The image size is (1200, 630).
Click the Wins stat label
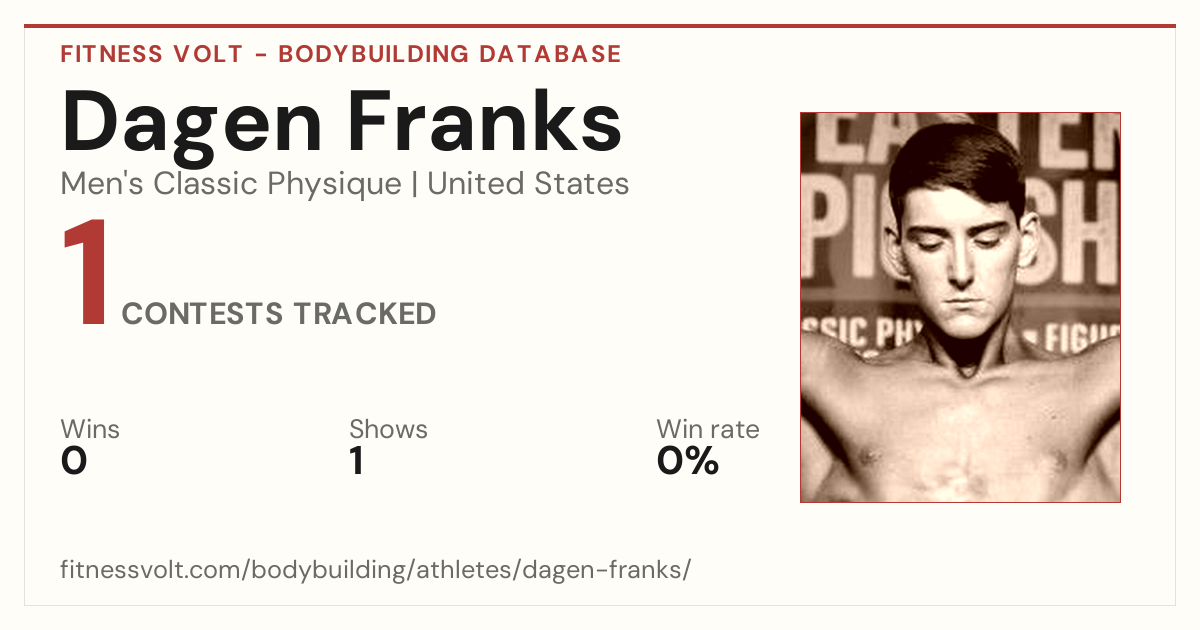tap(90, 429)
